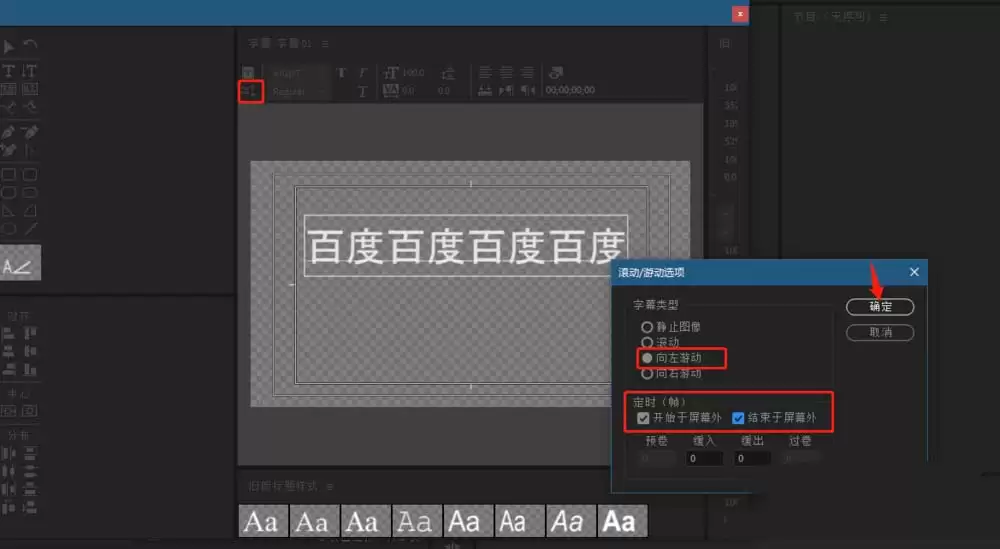Screen dimensions: 1000x549
Task: Apply the first Aa title style
Action: pos(263,521)
